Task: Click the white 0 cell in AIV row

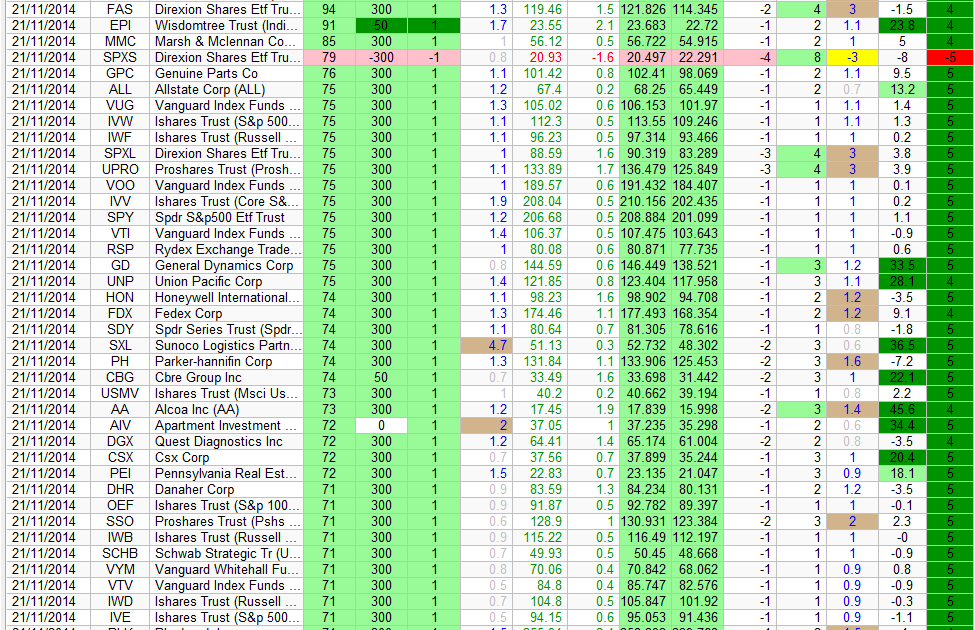Action: [380, 425]
